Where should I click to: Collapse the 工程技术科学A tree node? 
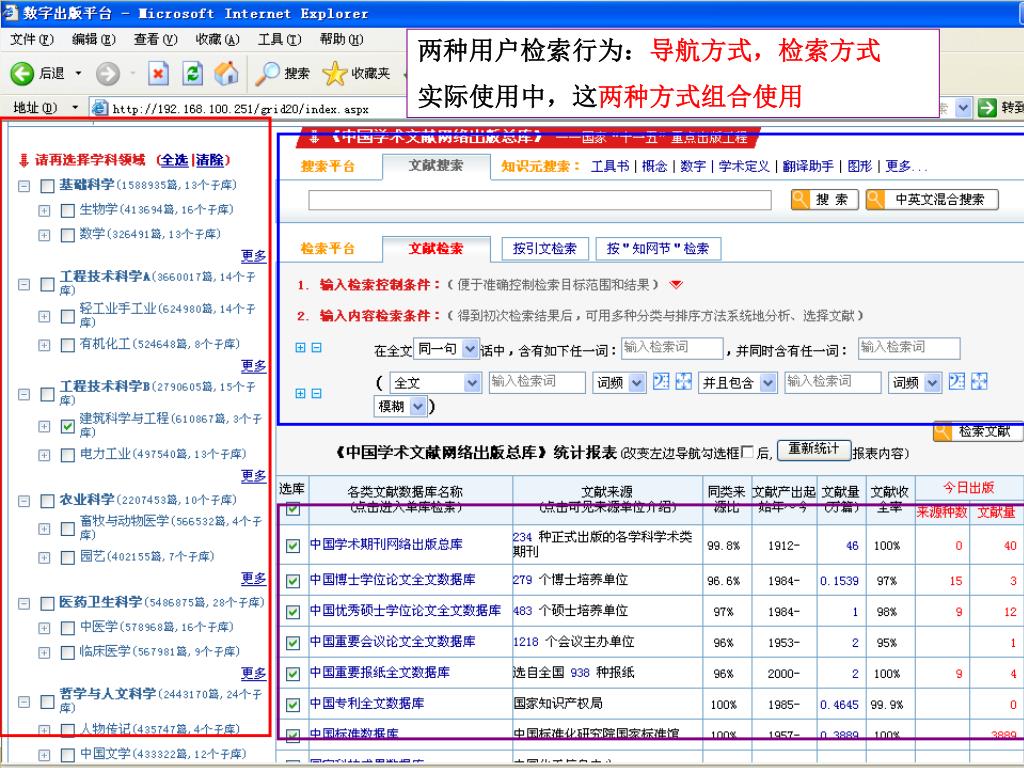coord(24,285)
